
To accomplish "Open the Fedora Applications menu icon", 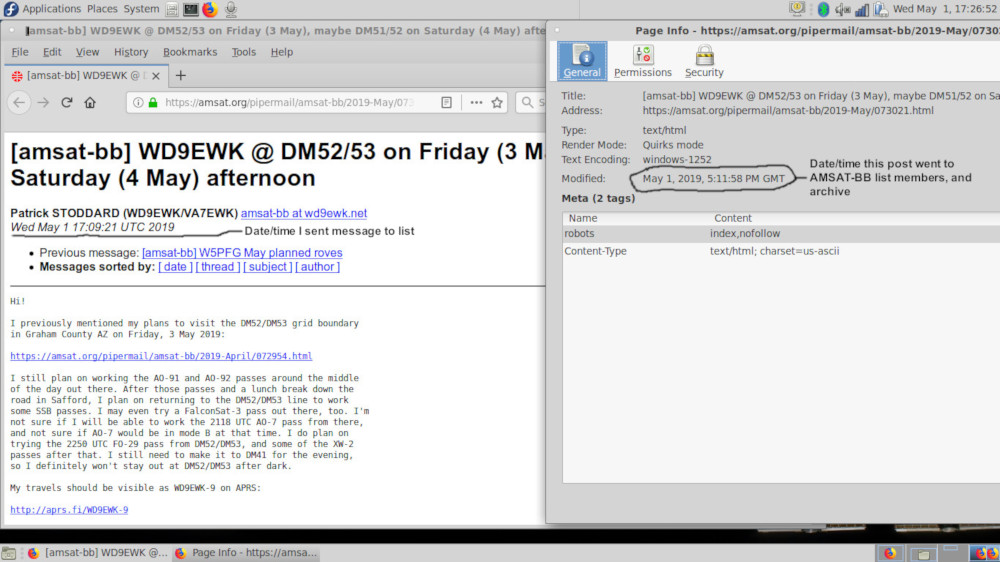I will [x=11, y=9].
